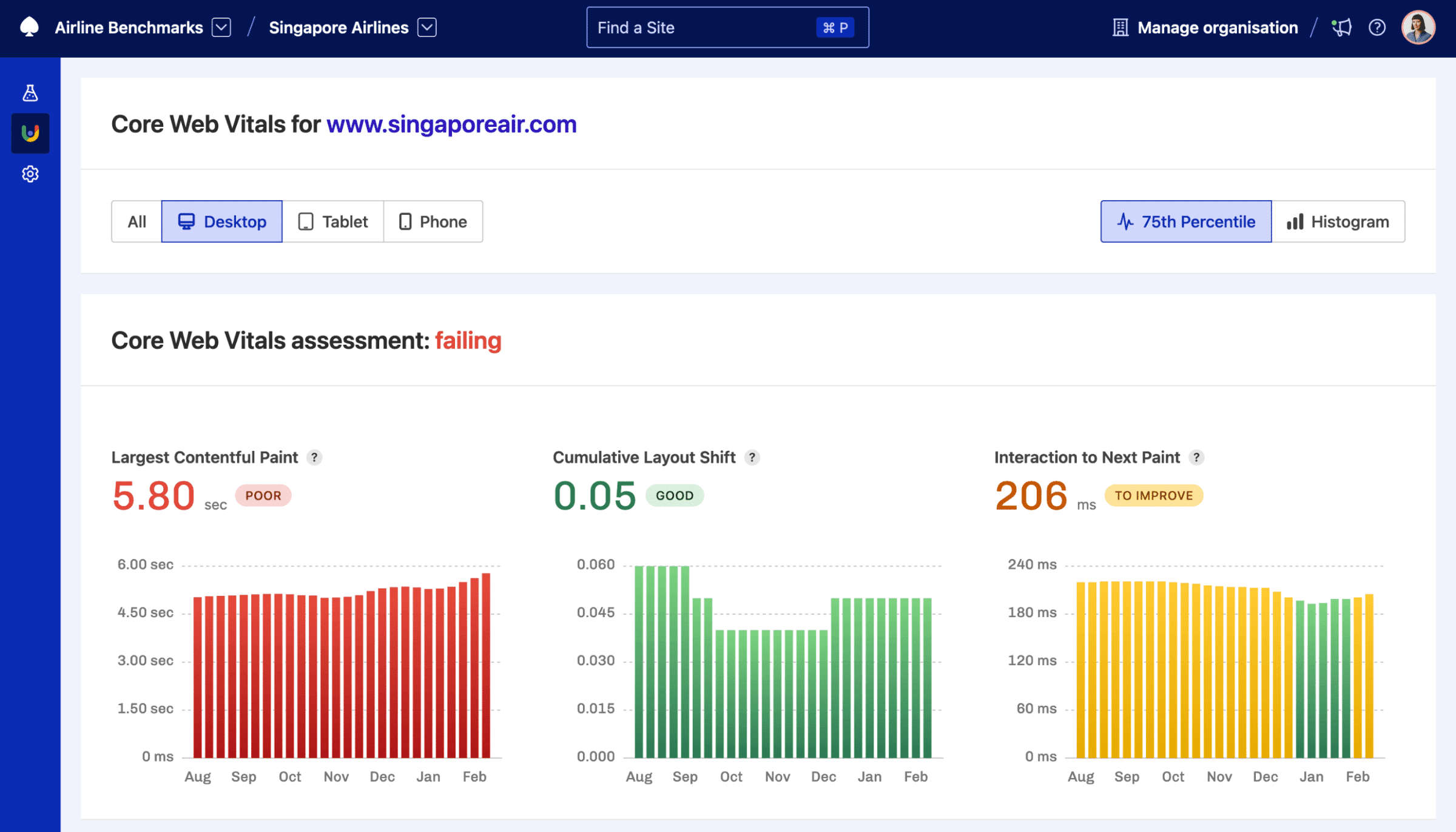Switch to the Histogram view
The image size is (1456, 832).
[x=1339, y=222]
